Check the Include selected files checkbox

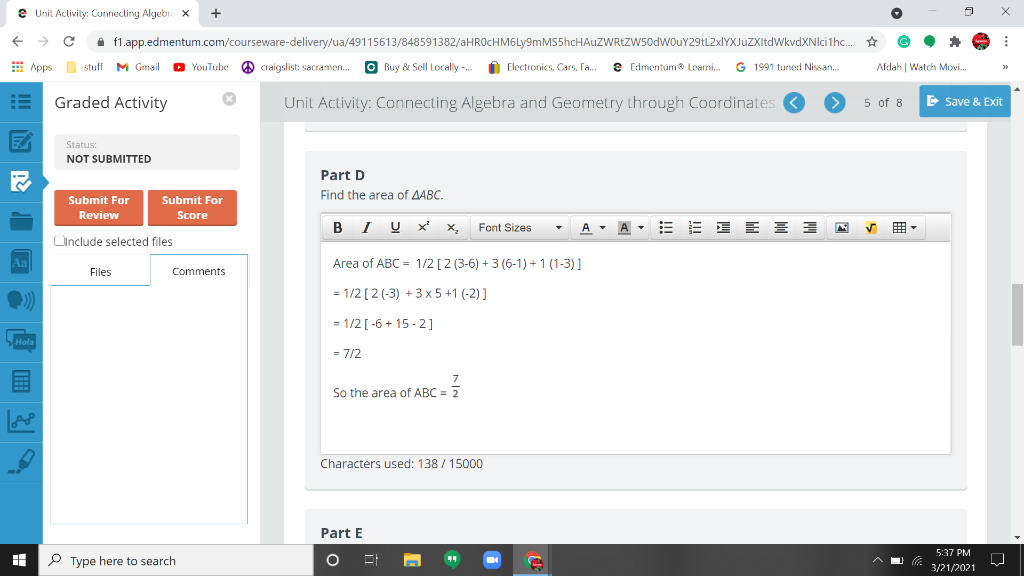coord(58,241)
